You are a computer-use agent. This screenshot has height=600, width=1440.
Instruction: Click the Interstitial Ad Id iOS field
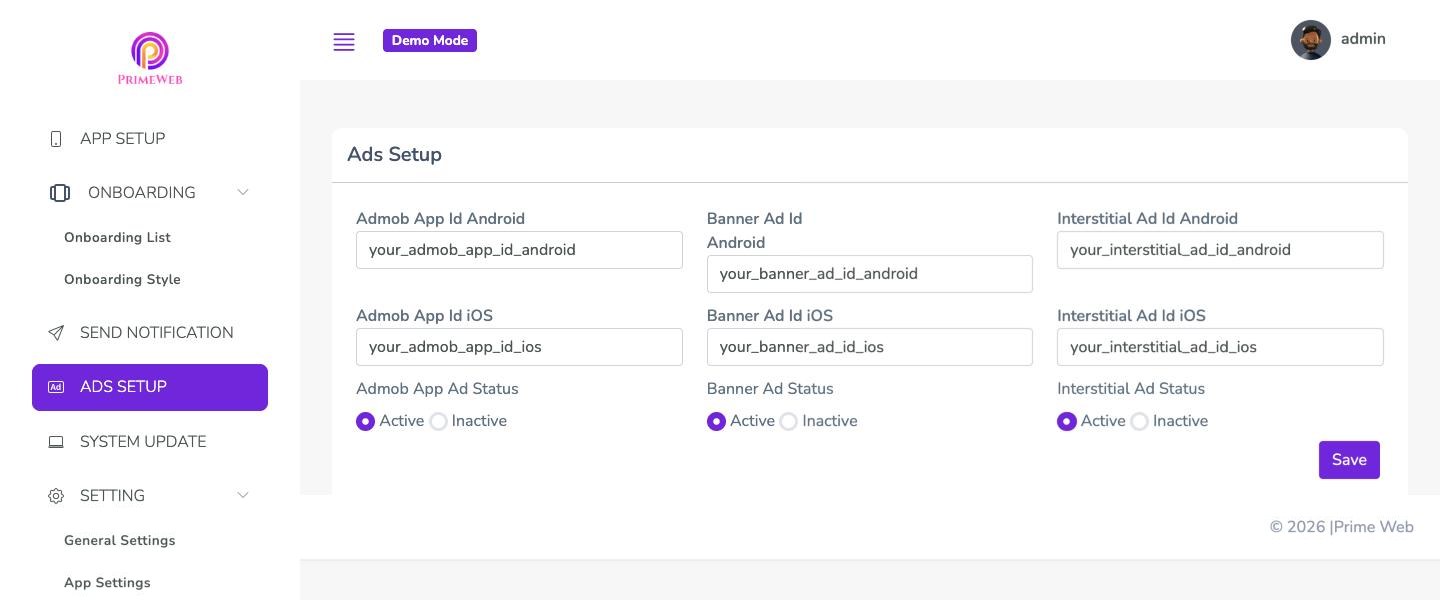tap(1220, 347)
